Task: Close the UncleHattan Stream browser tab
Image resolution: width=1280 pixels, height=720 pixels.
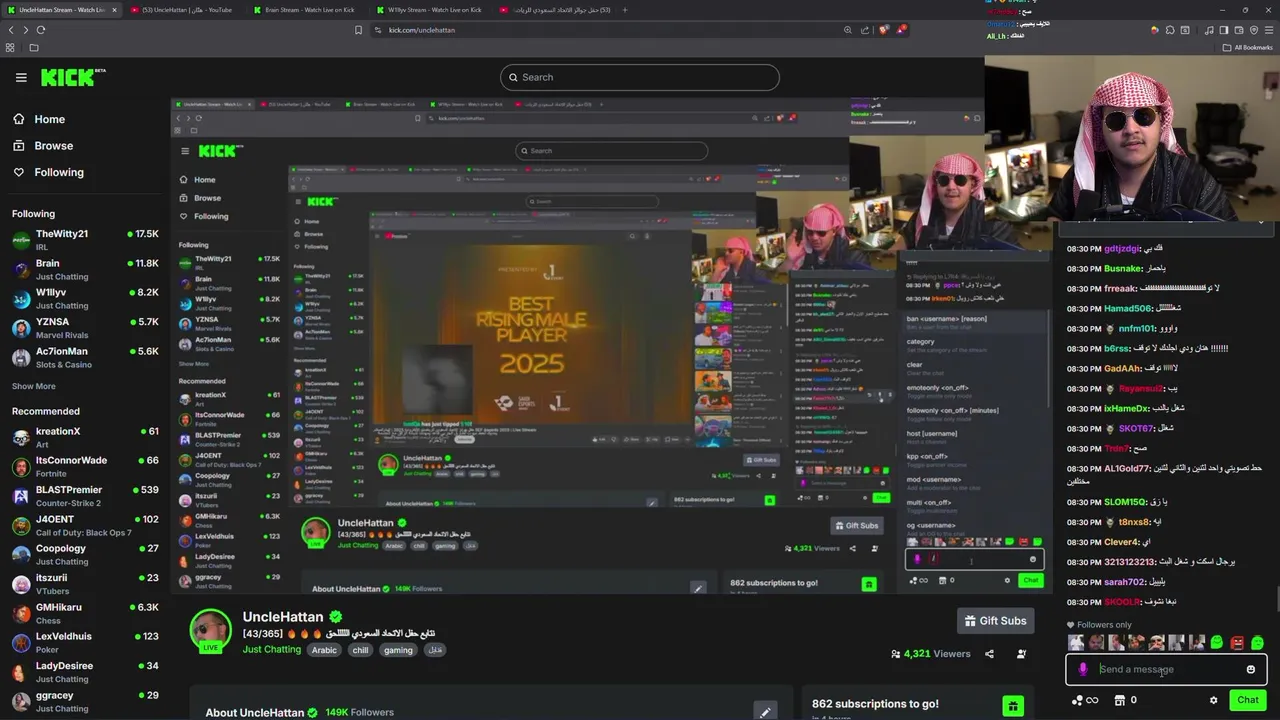Action: point(114,10)
